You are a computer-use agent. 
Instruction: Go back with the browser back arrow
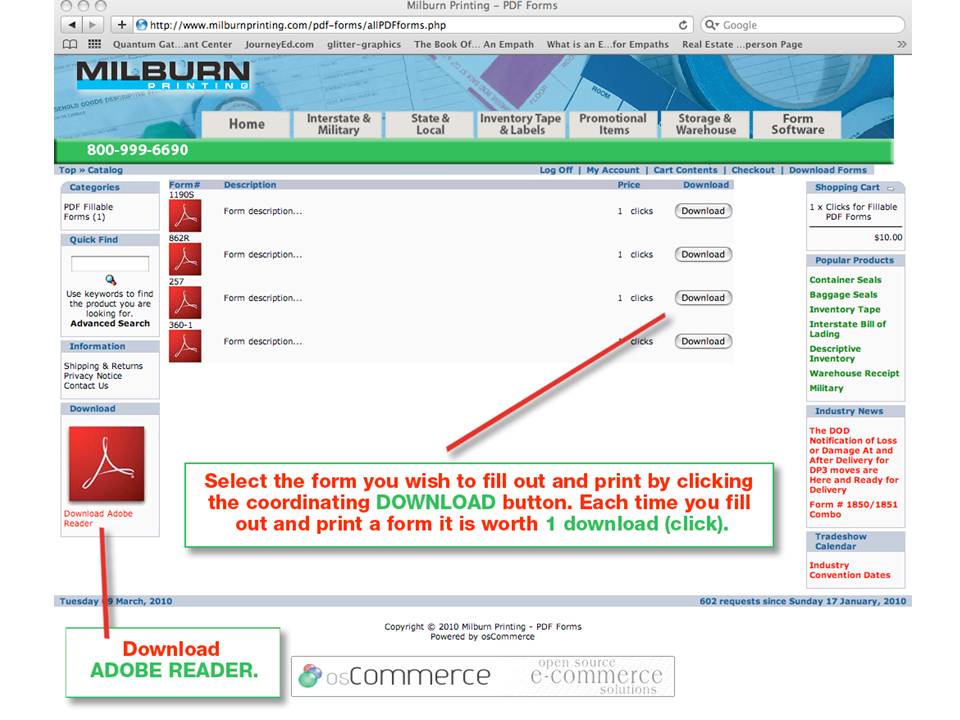point(72,25)
